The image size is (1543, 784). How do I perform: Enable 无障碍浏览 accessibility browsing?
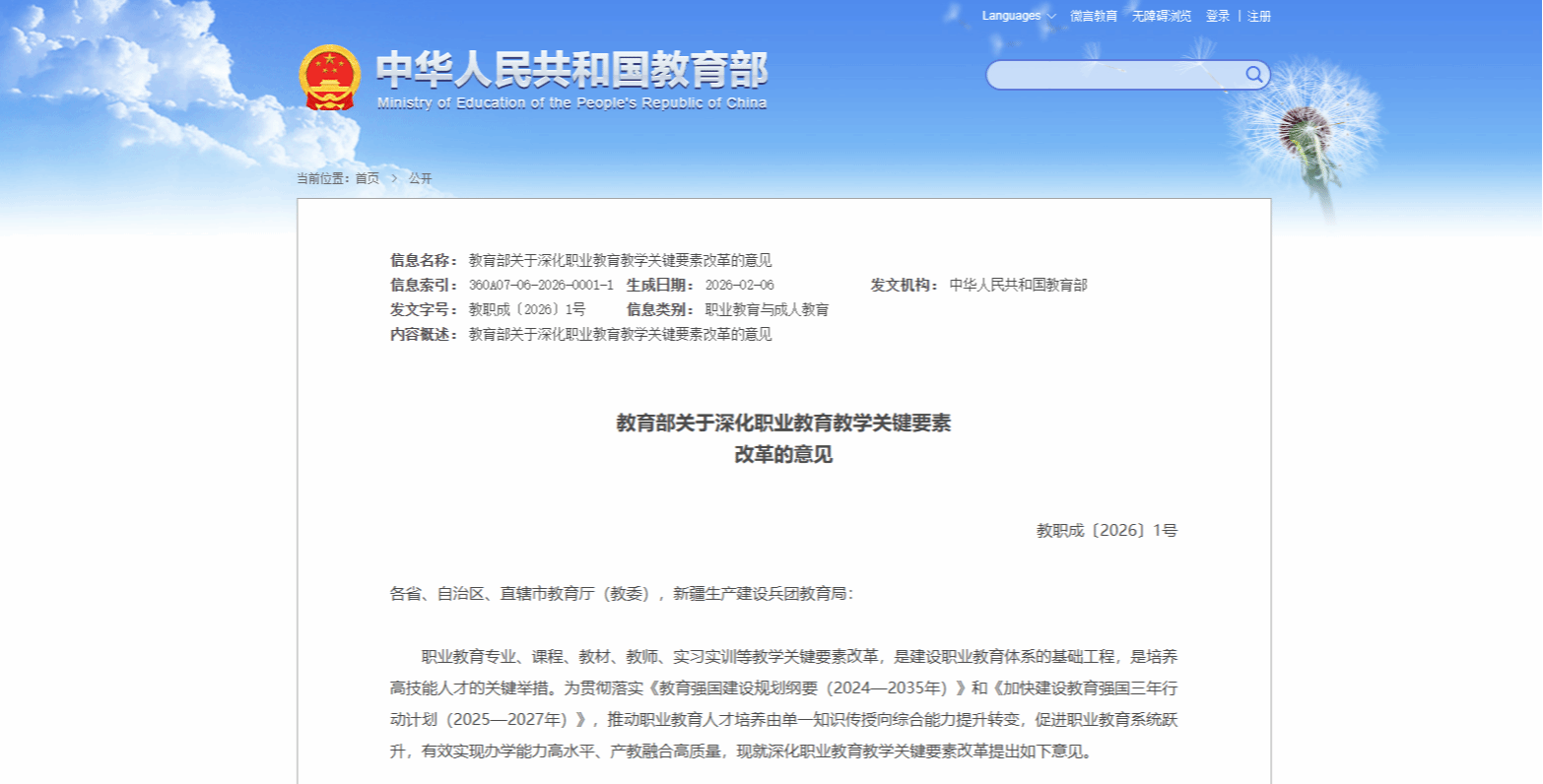[x=1161, y=16]
